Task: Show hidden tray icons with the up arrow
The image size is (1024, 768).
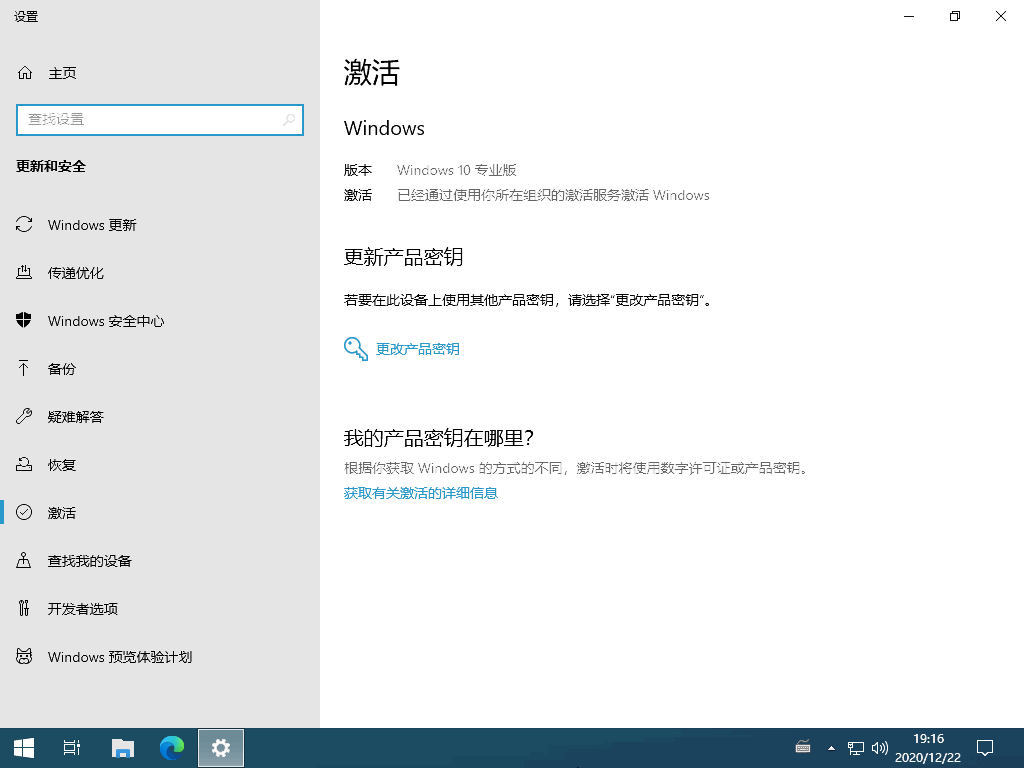Action: pos(831,748)
